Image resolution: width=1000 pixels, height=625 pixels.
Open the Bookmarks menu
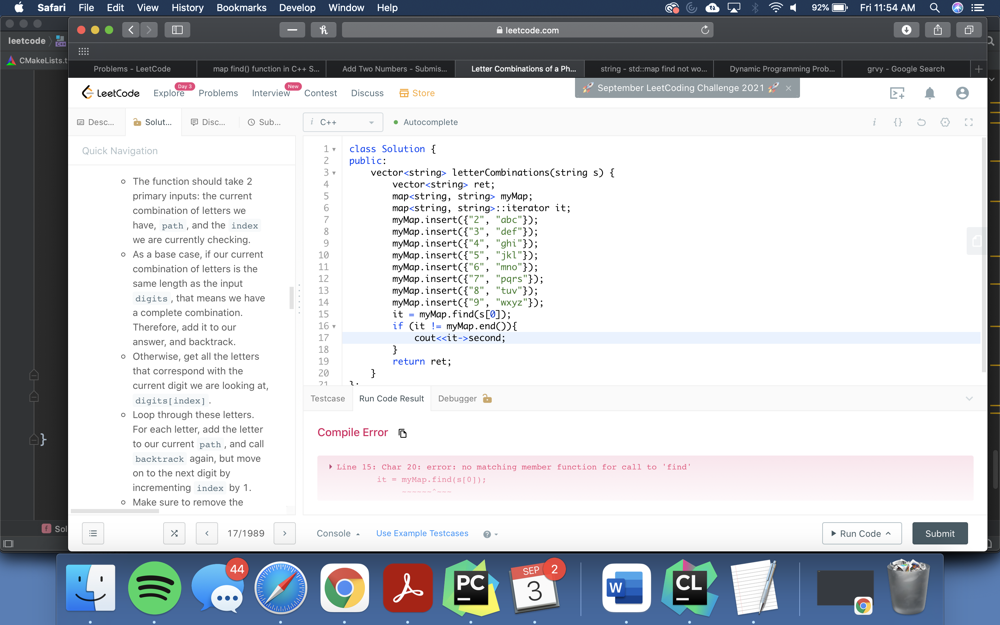point(240,8)
